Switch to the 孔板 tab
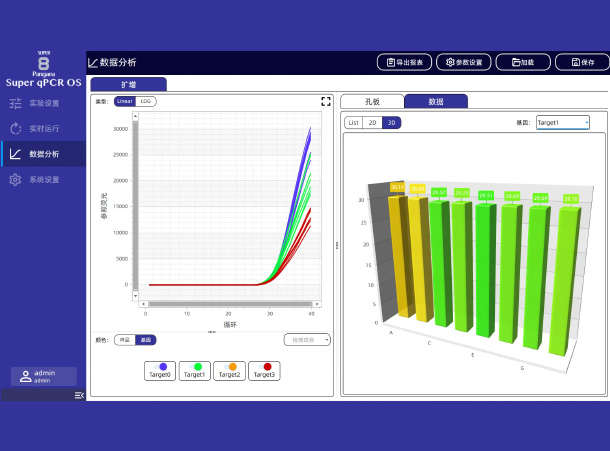 (x=372, y=101)
